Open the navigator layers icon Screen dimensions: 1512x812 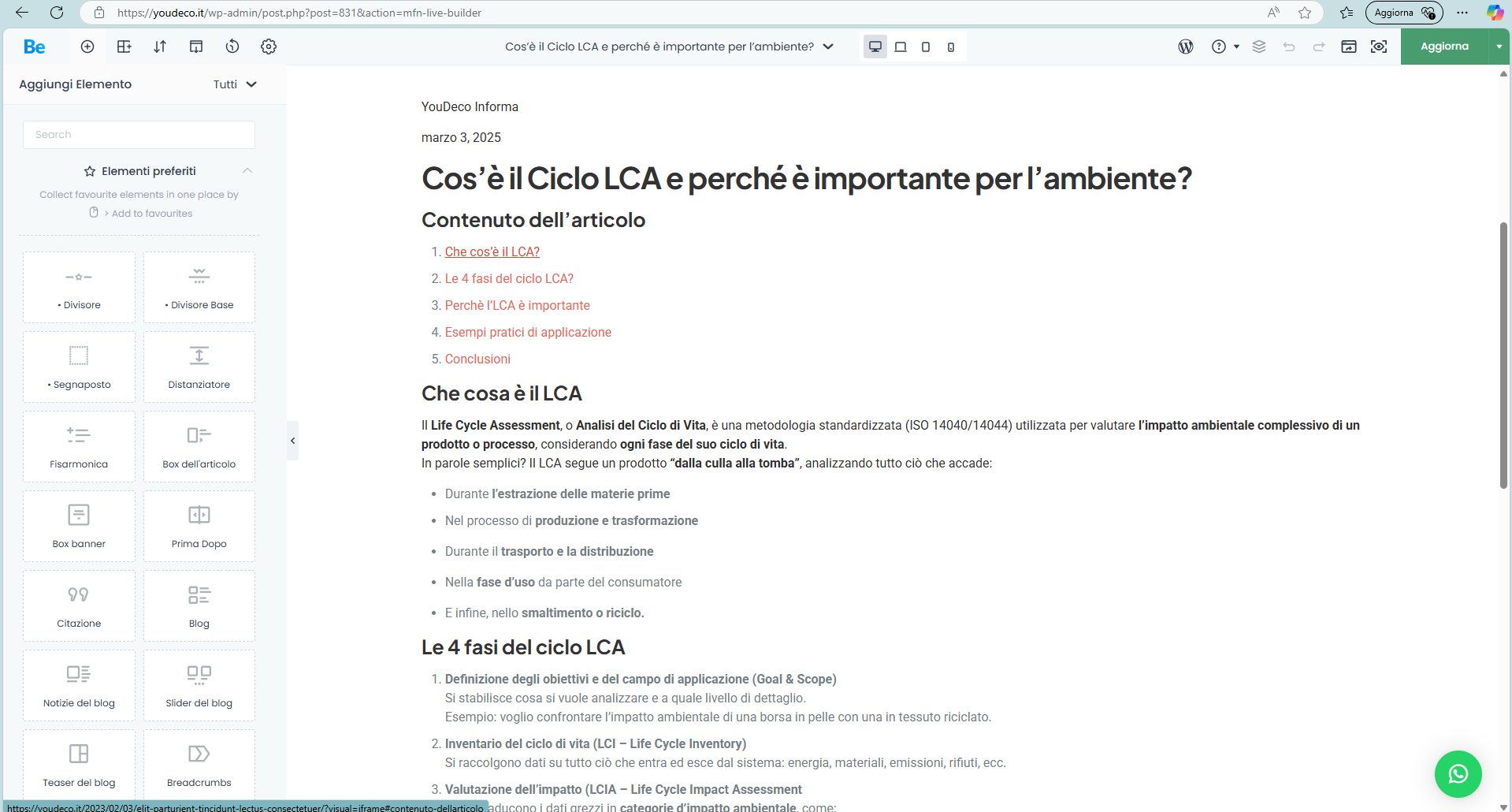tap(1258, 47)
